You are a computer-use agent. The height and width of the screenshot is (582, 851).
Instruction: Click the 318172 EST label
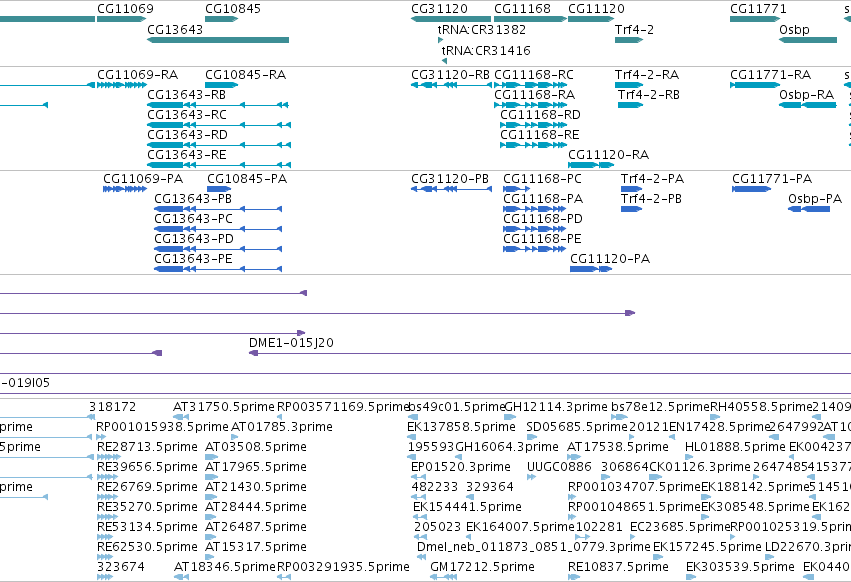[x=113, y=407]
